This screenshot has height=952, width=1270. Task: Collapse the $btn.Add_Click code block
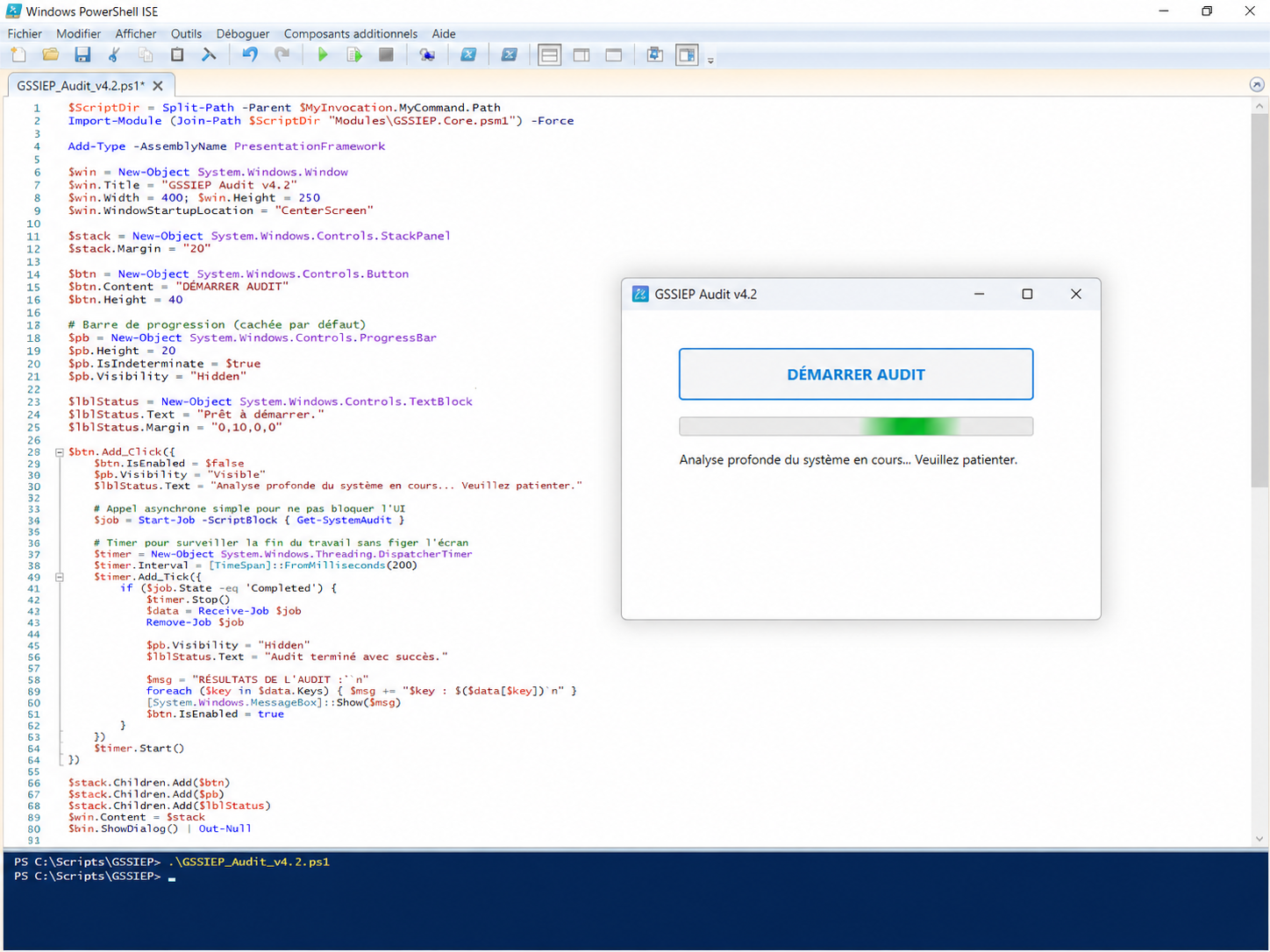(60, 452)
